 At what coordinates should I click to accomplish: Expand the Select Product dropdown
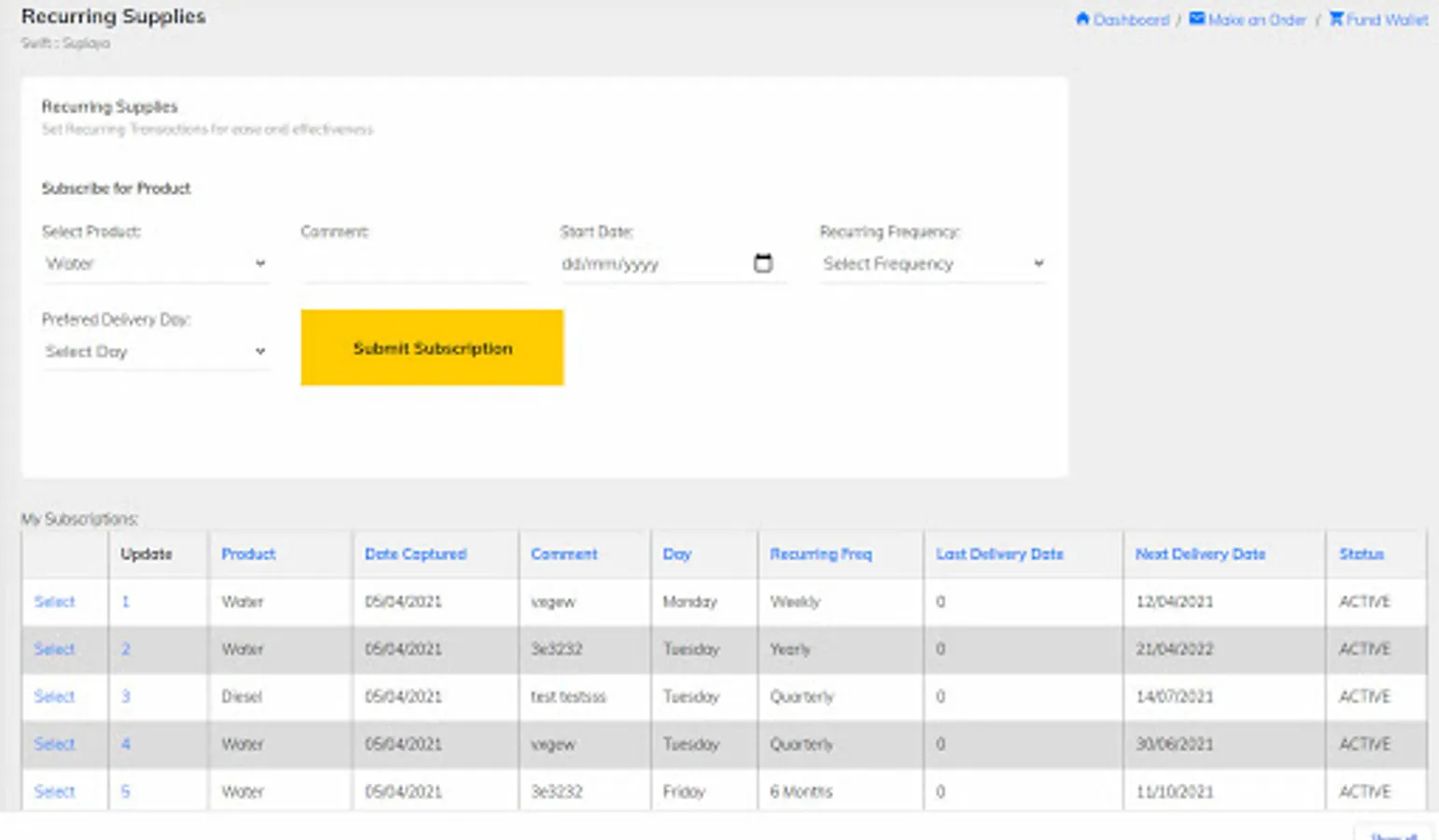pos(155,264)
